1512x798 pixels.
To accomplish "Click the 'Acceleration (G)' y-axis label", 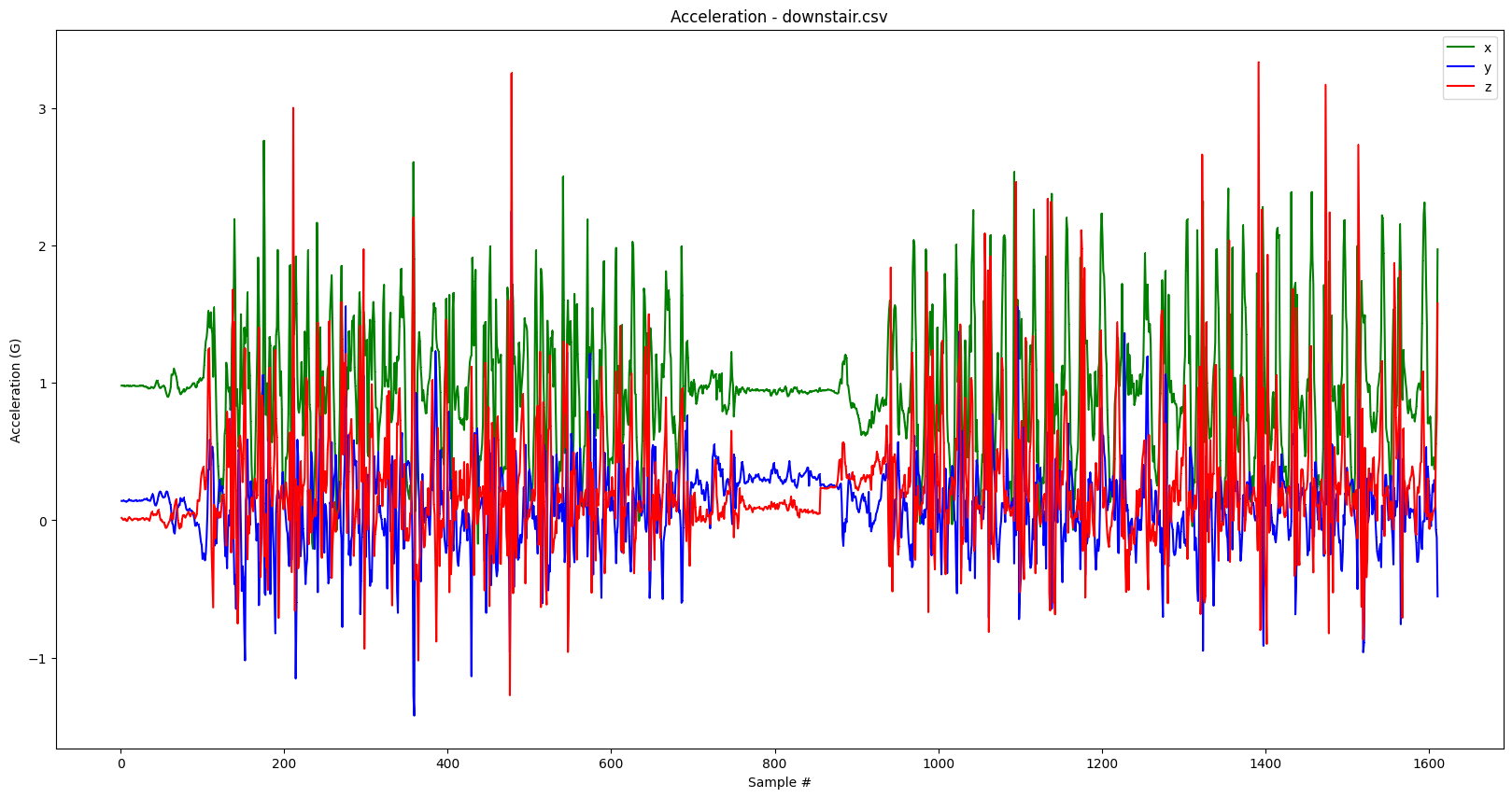I will [15, 390].
